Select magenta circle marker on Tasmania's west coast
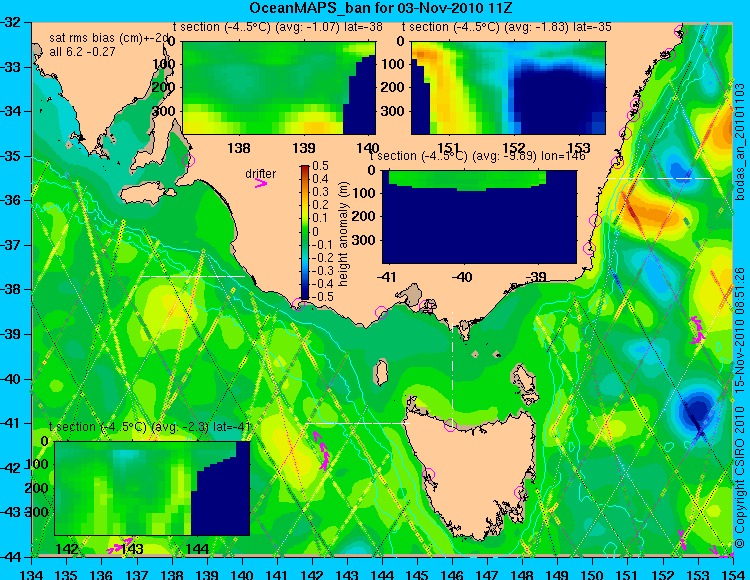Image resolution: width=750 pixels, height=580 pixels. [428, 474]
